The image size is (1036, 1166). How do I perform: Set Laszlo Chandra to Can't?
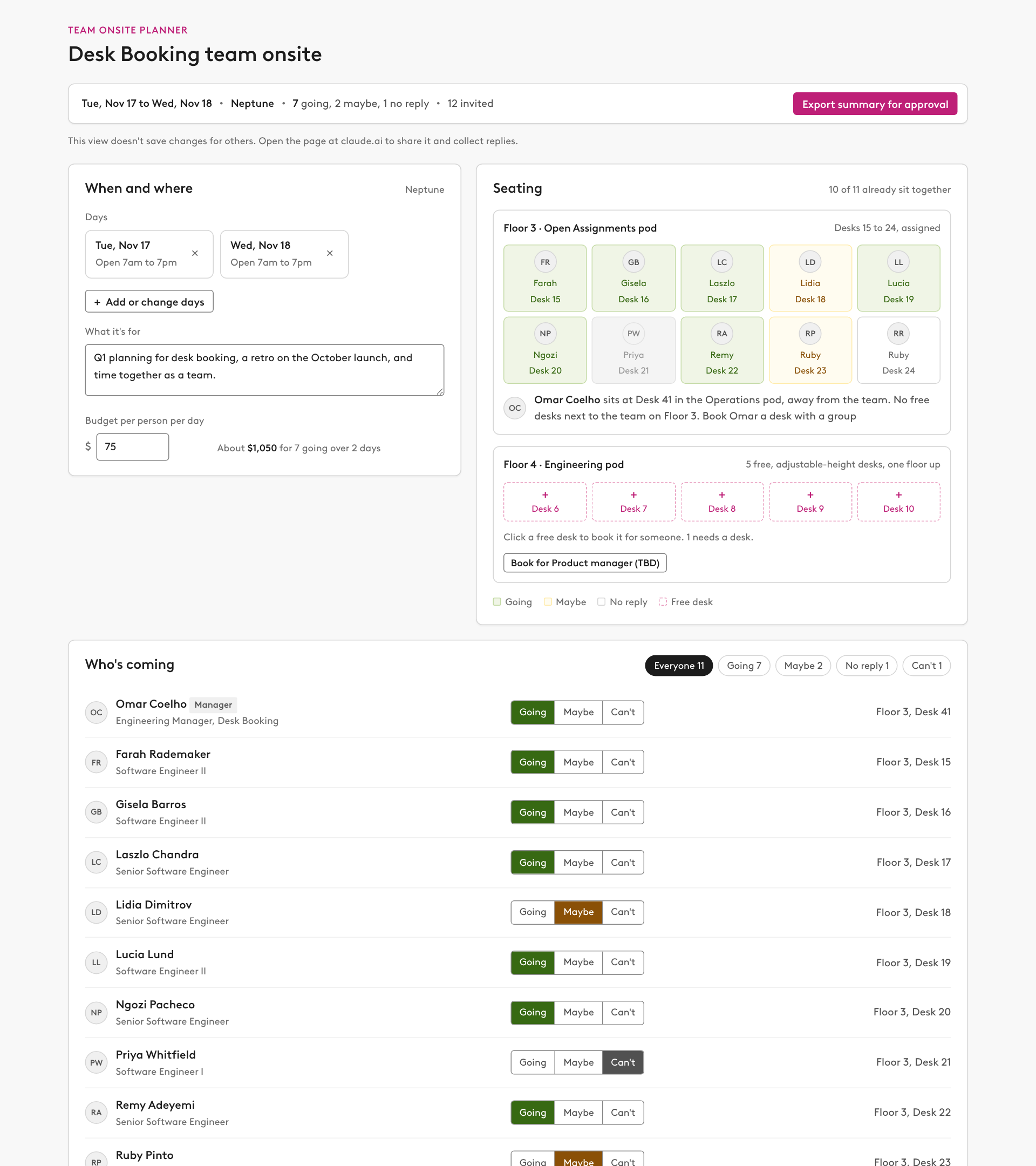coord(623,863)
